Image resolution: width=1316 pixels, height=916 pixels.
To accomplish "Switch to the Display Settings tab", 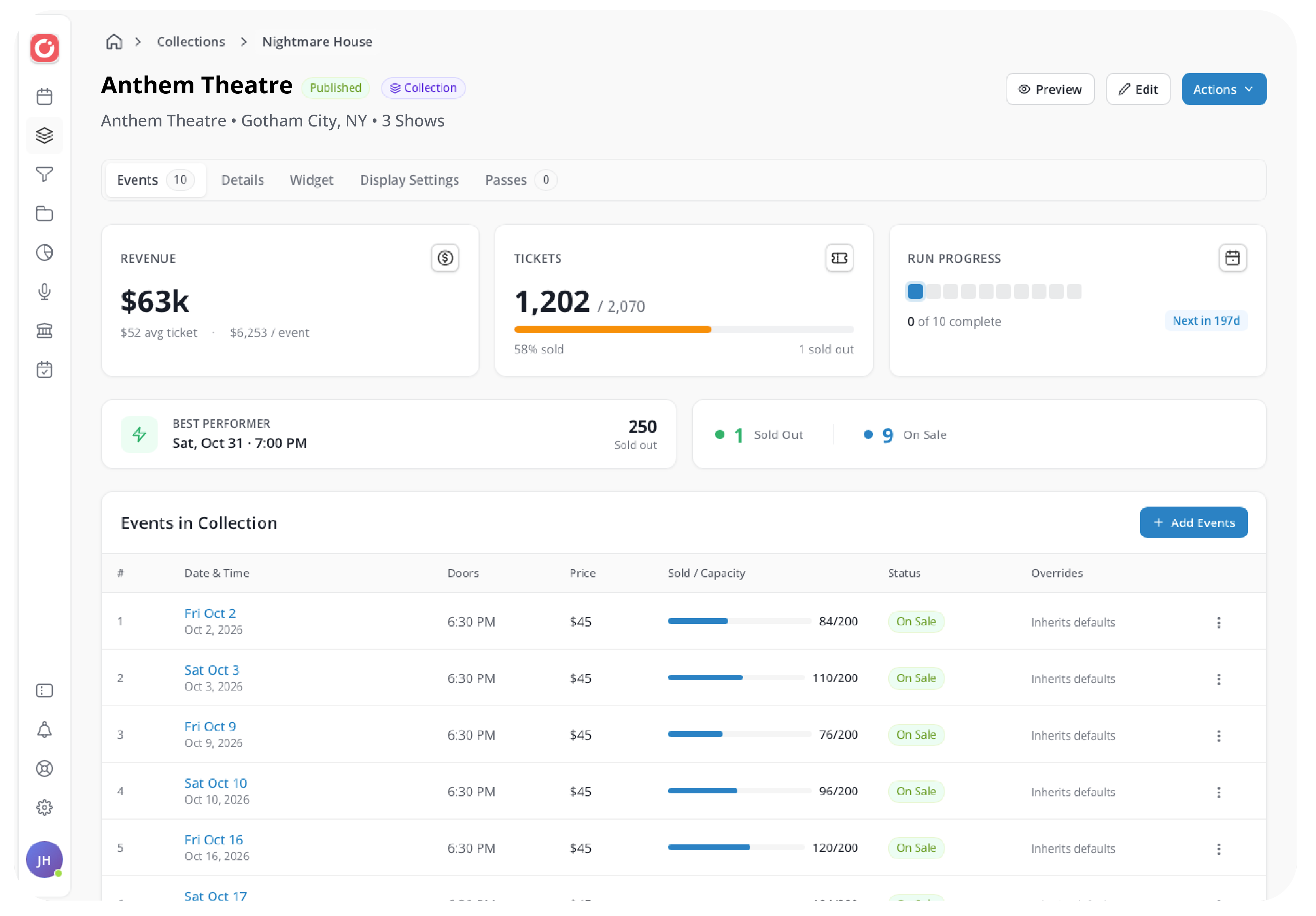I will click(409, 180).
